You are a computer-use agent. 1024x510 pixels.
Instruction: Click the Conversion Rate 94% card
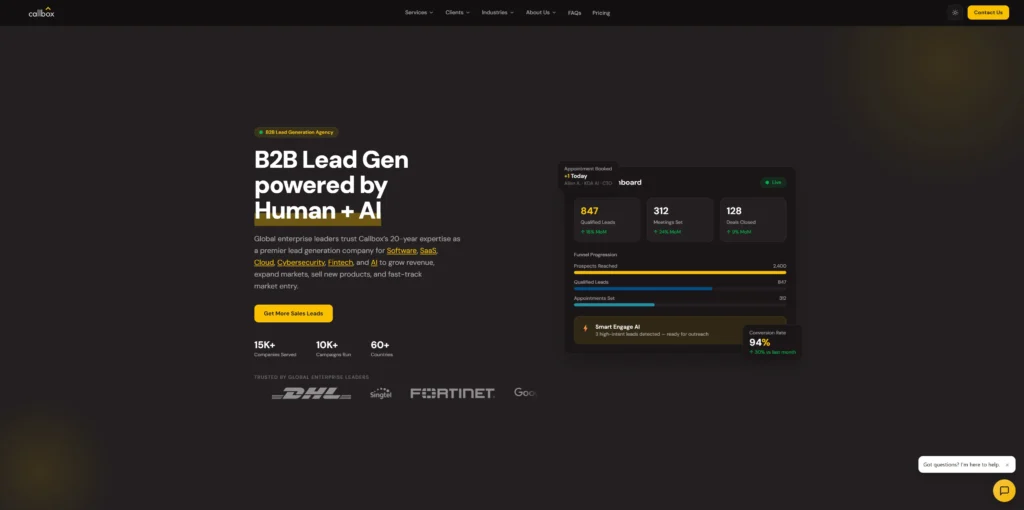pyautogui.click(x=772, y=342)
